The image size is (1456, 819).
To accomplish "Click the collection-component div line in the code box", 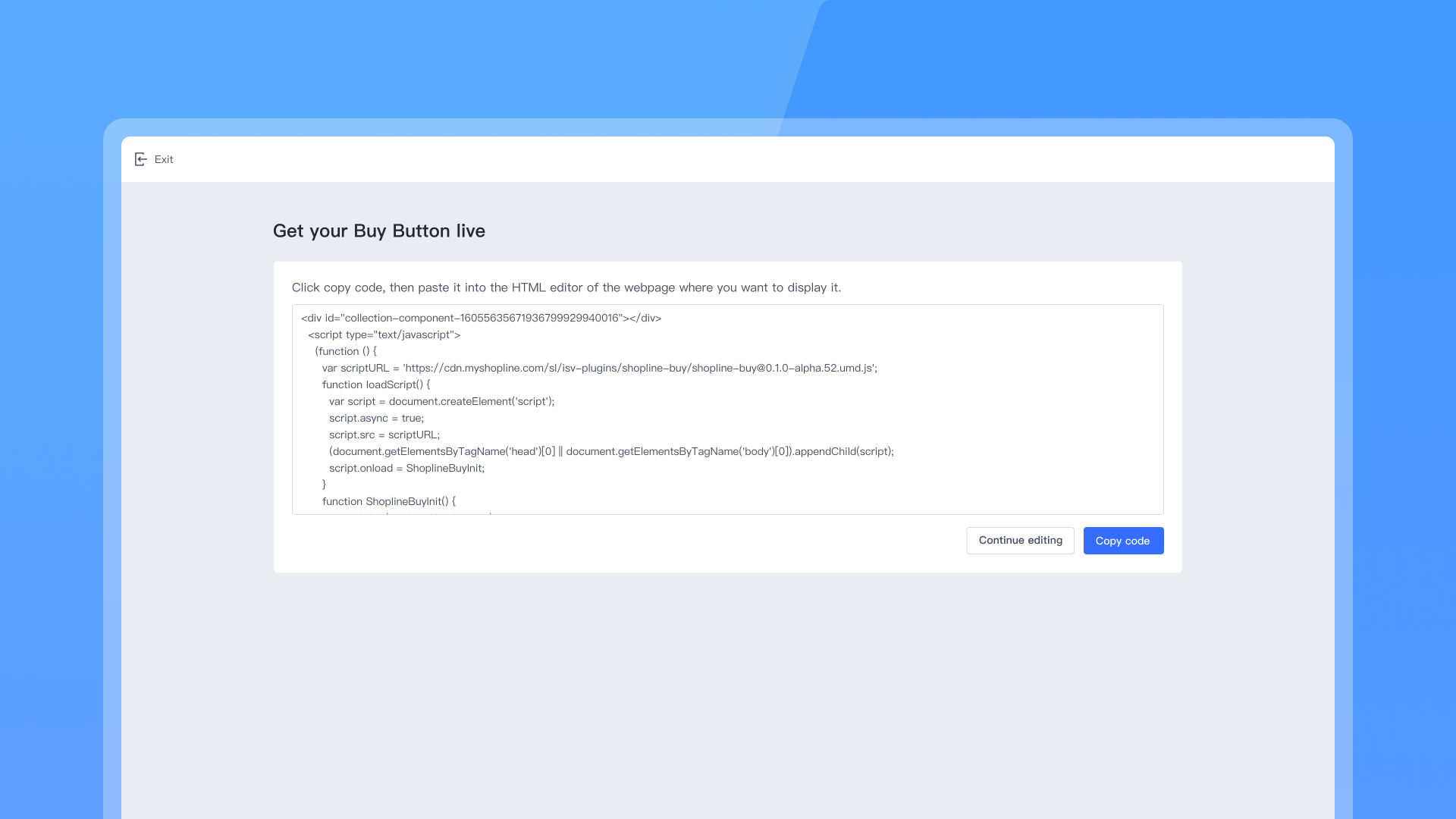I will pos(481,318).
